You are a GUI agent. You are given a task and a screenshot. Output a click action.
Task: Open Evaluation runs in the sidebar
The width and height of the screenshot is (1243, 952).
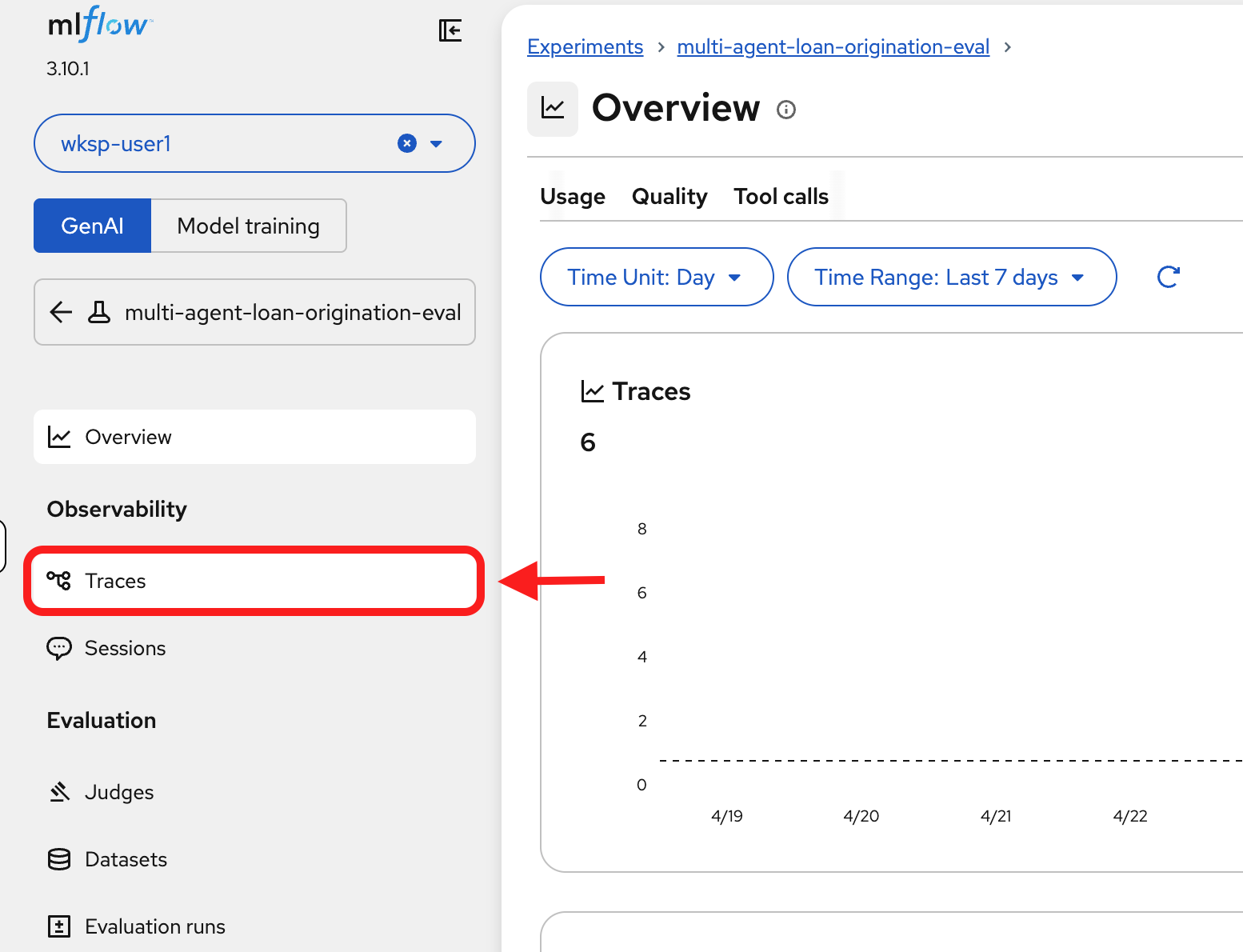pyautogui.click(x=254, y=926)
